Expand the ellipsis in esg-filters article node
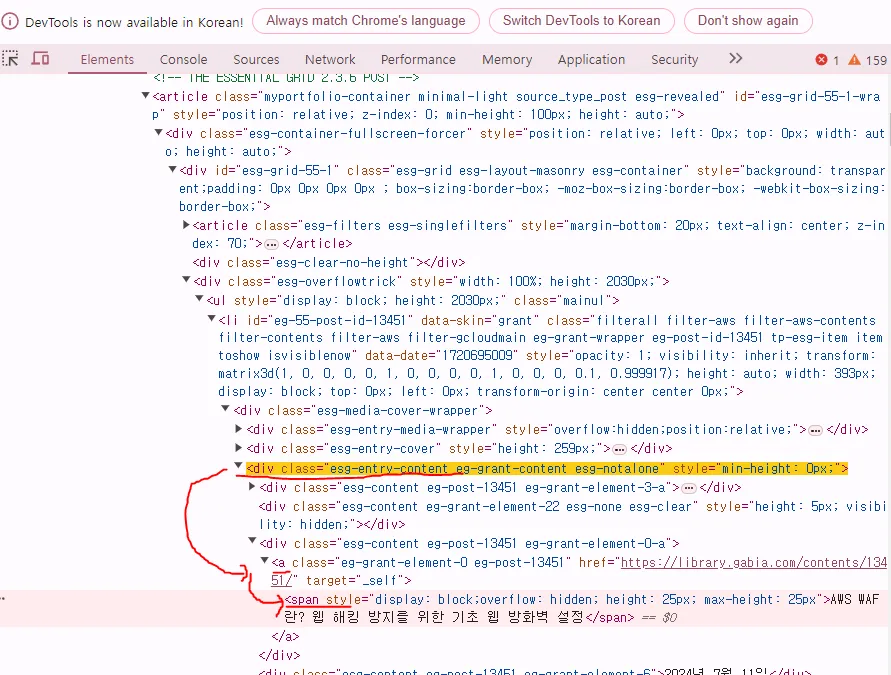The width and height of the screenshot is (891, 675). 272,244
